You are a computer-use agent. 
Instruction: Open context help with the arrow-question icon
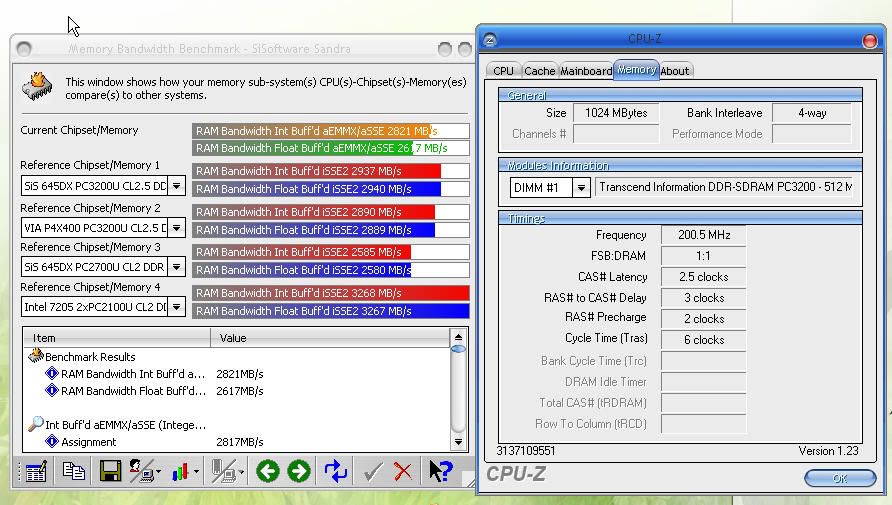point(440,471)
